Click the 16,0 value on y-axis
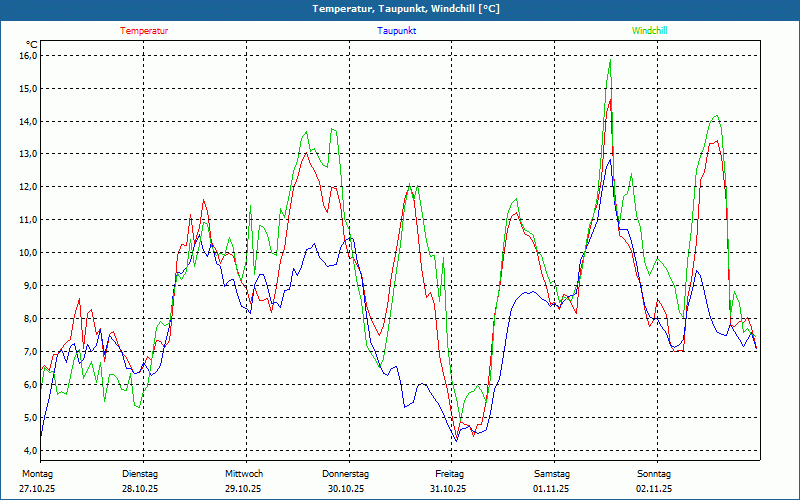The width and height of the screenshot is (800, 500). click(27, 56)
